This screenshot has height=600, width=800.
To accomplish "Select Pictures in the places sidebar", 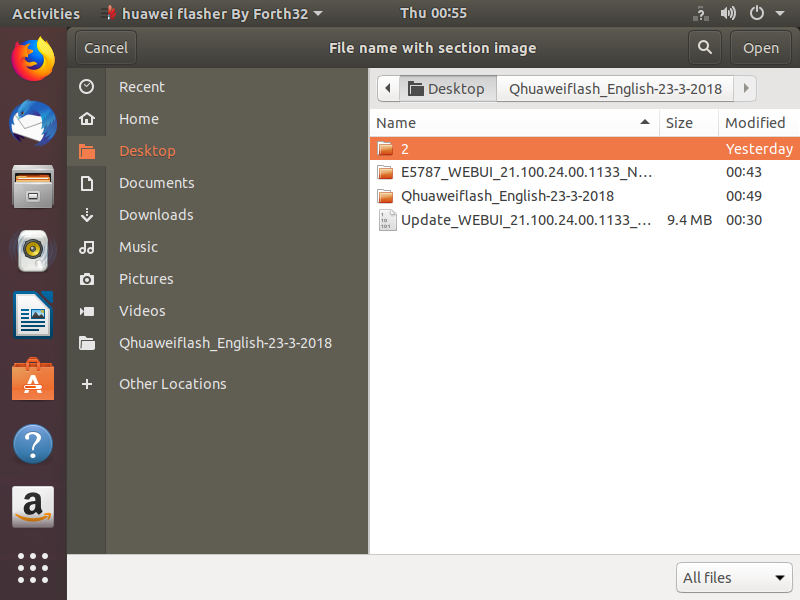I will coord(146,279).
